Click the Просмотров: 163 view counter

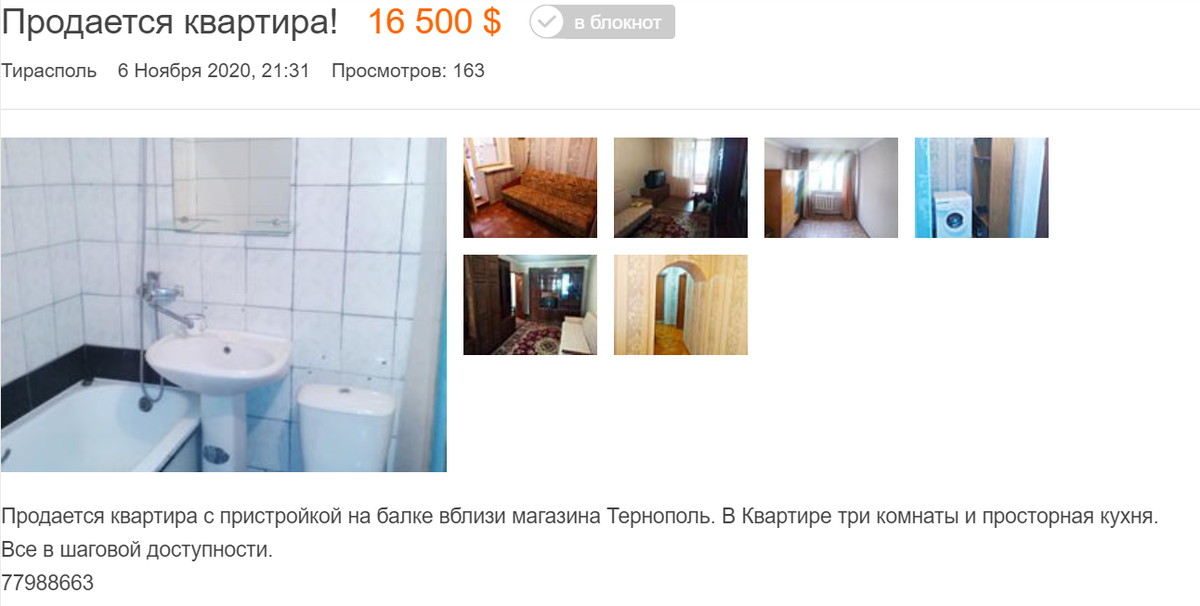coord(408,71)
